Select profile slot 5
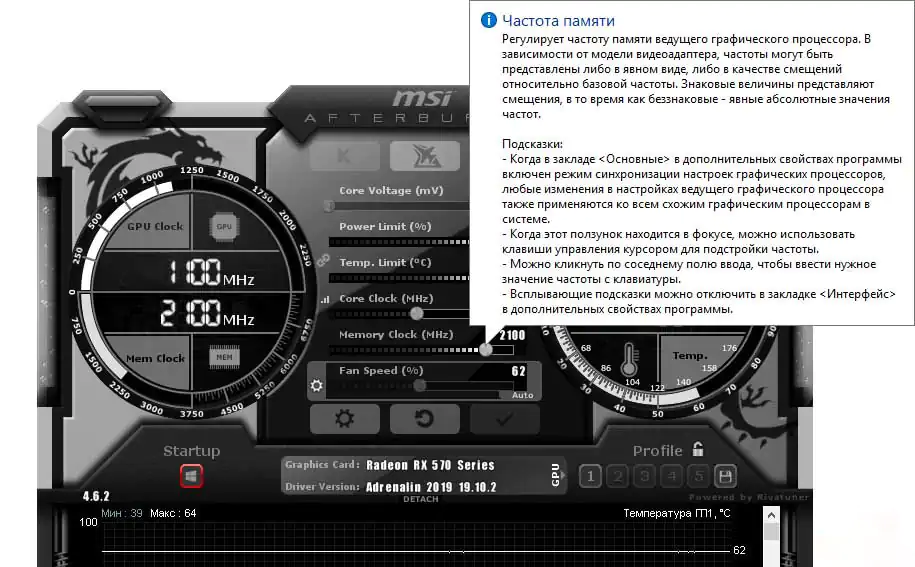915x567 pixels. 700,476
